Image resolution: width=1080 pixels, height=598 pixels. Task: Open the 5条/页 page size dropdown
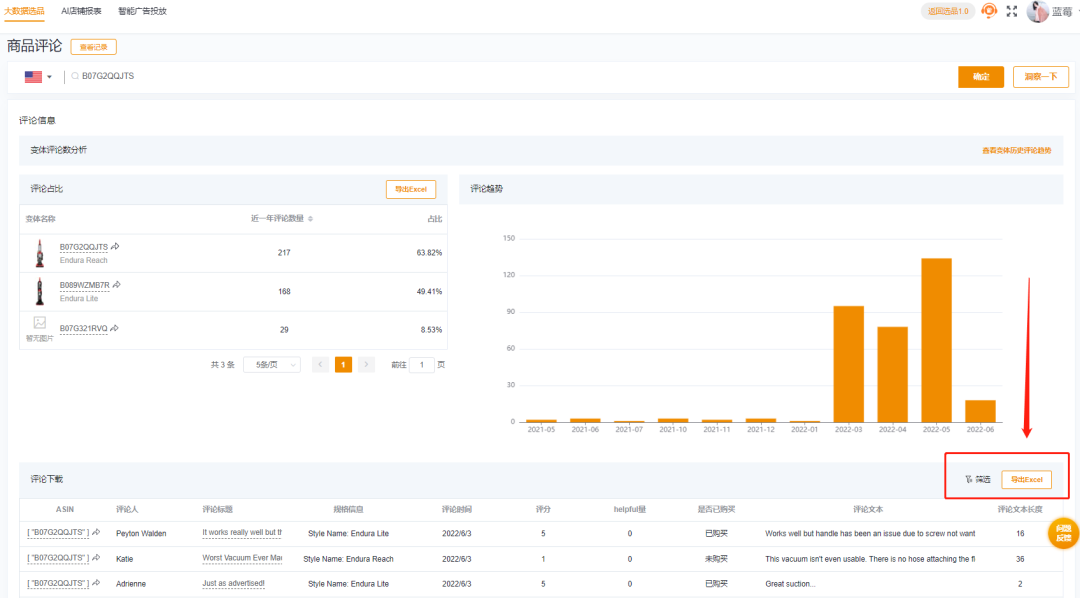point(272,364)
